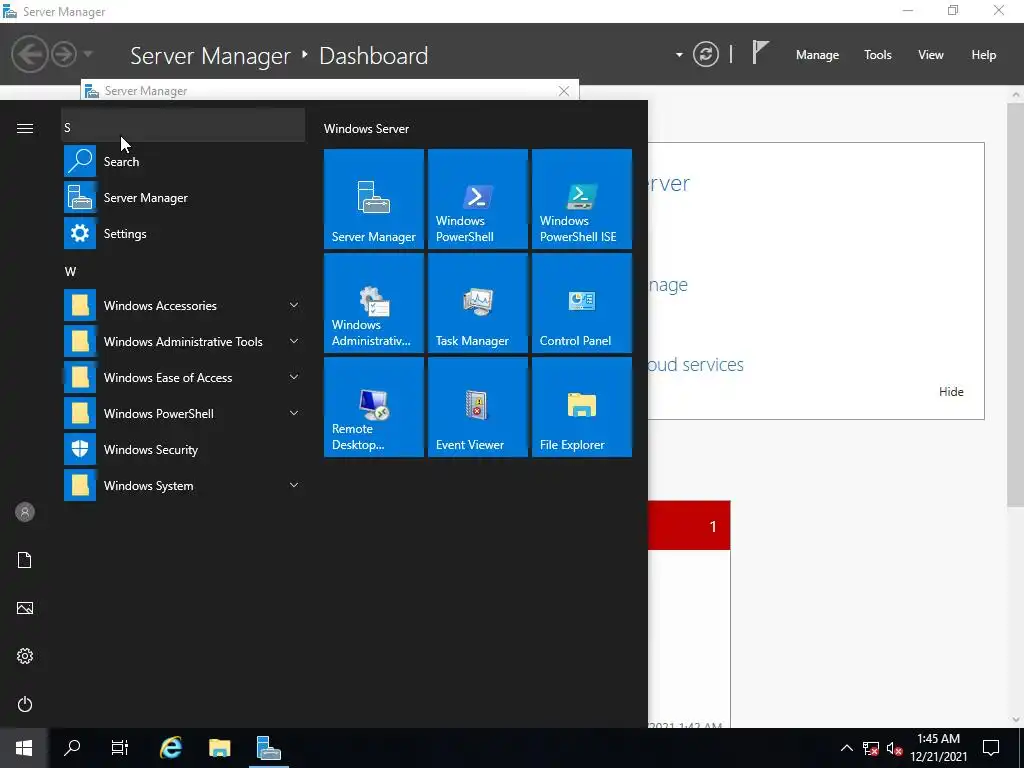Switch to Server Manager taskbar icon

point(268,748)
